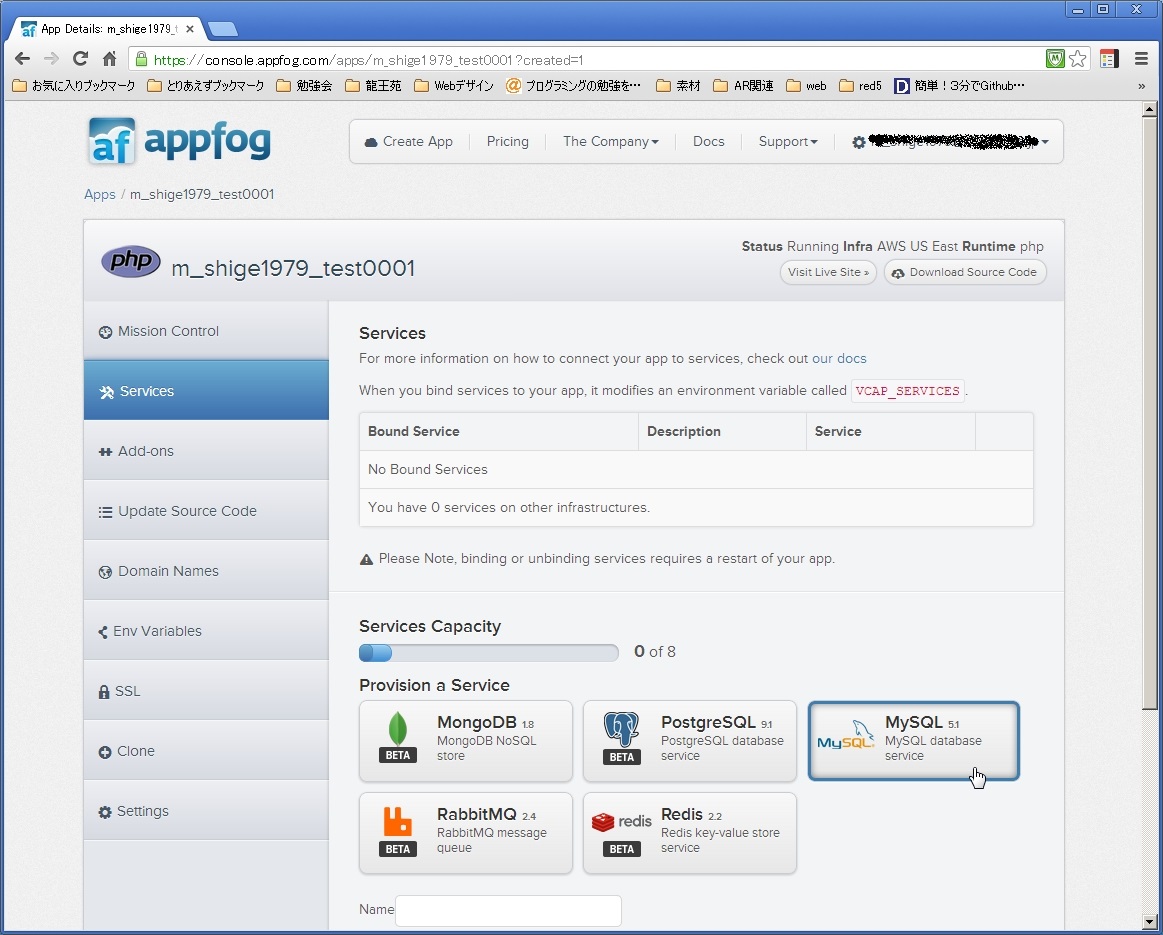Follow the our docs link
The width and height of the screenshot is (1163, 935).
(x=839, y=359)
